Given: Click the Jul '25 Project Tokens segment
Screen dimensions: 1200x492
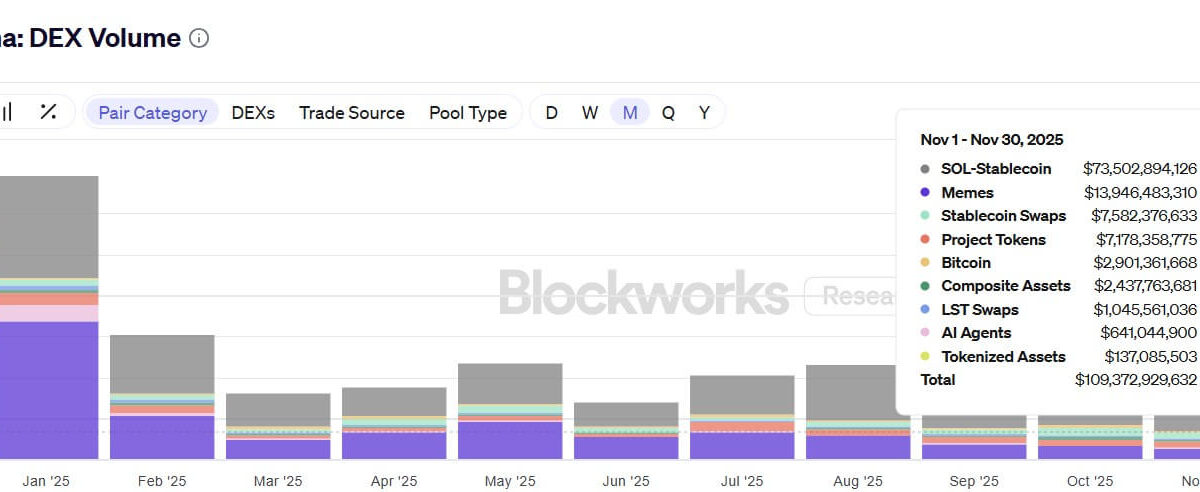Looking at the screenshot, I should [x=742, y=427].
